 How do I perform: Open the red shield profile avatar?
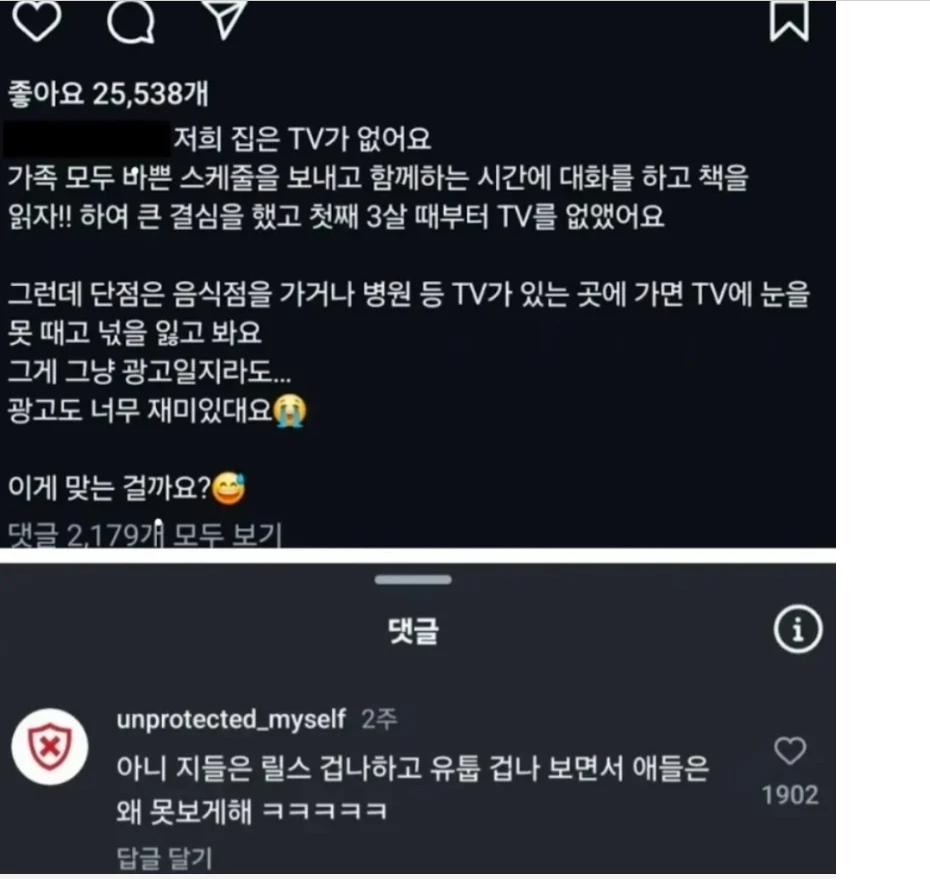tap(50, 746)
